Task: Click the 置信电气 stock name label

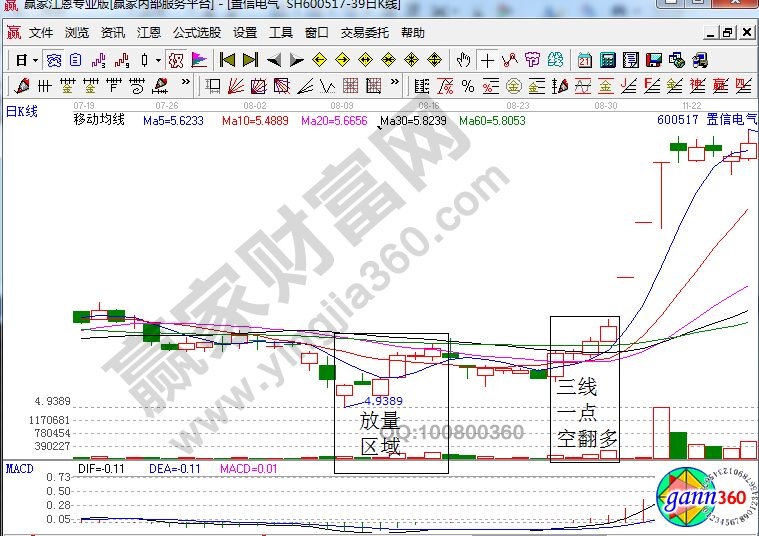Action: point(725,119)
